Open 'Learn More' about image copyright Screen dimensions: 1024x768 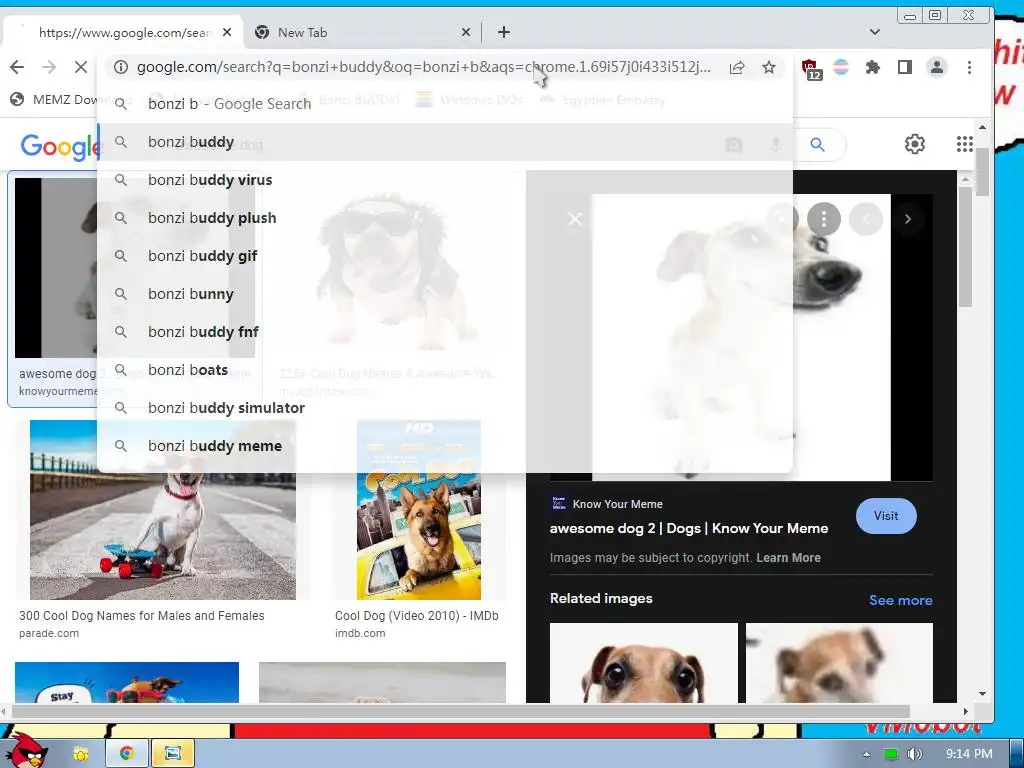(x=788, y=558)
